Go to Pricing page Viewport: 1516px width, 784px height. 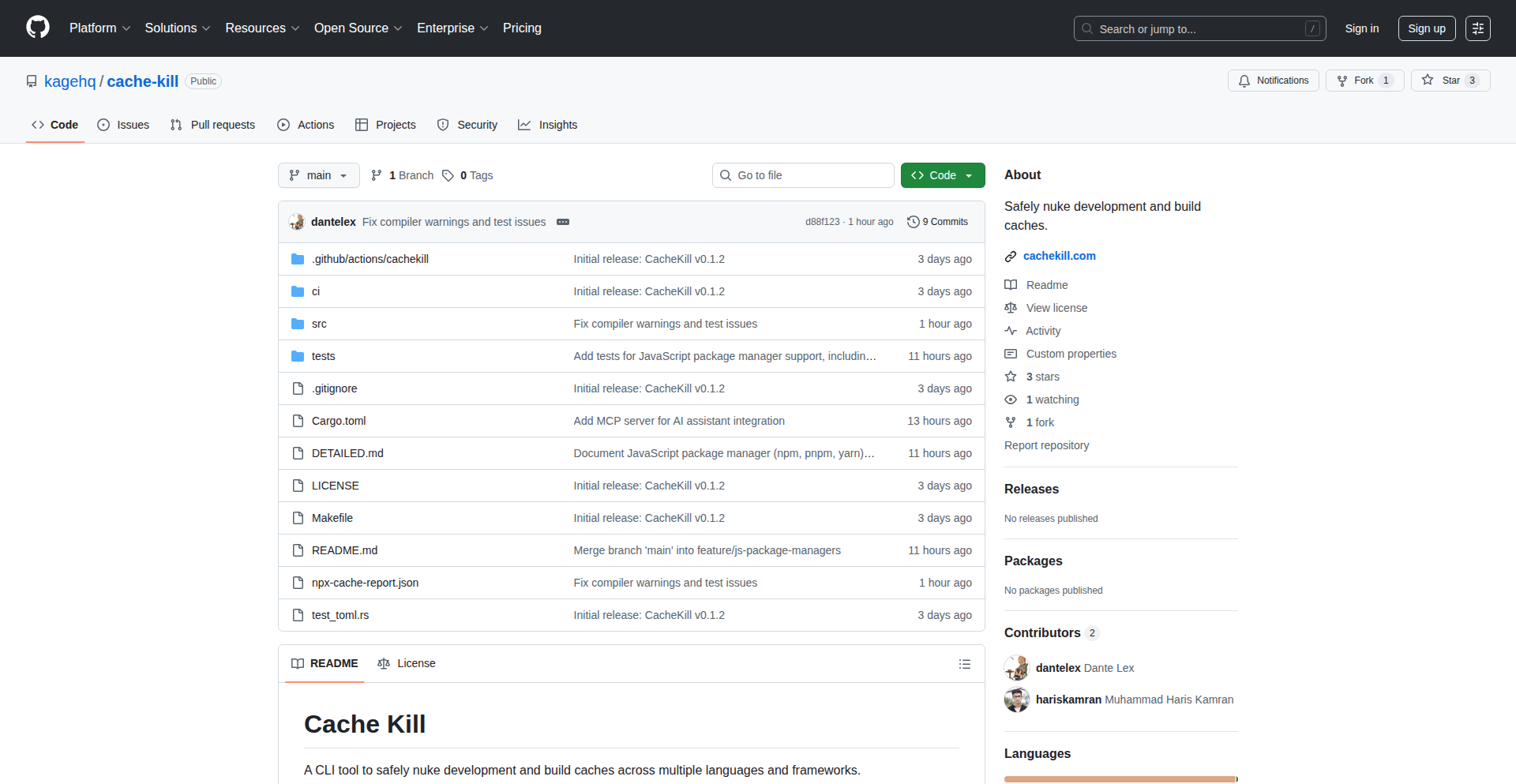tap(522, 28)
